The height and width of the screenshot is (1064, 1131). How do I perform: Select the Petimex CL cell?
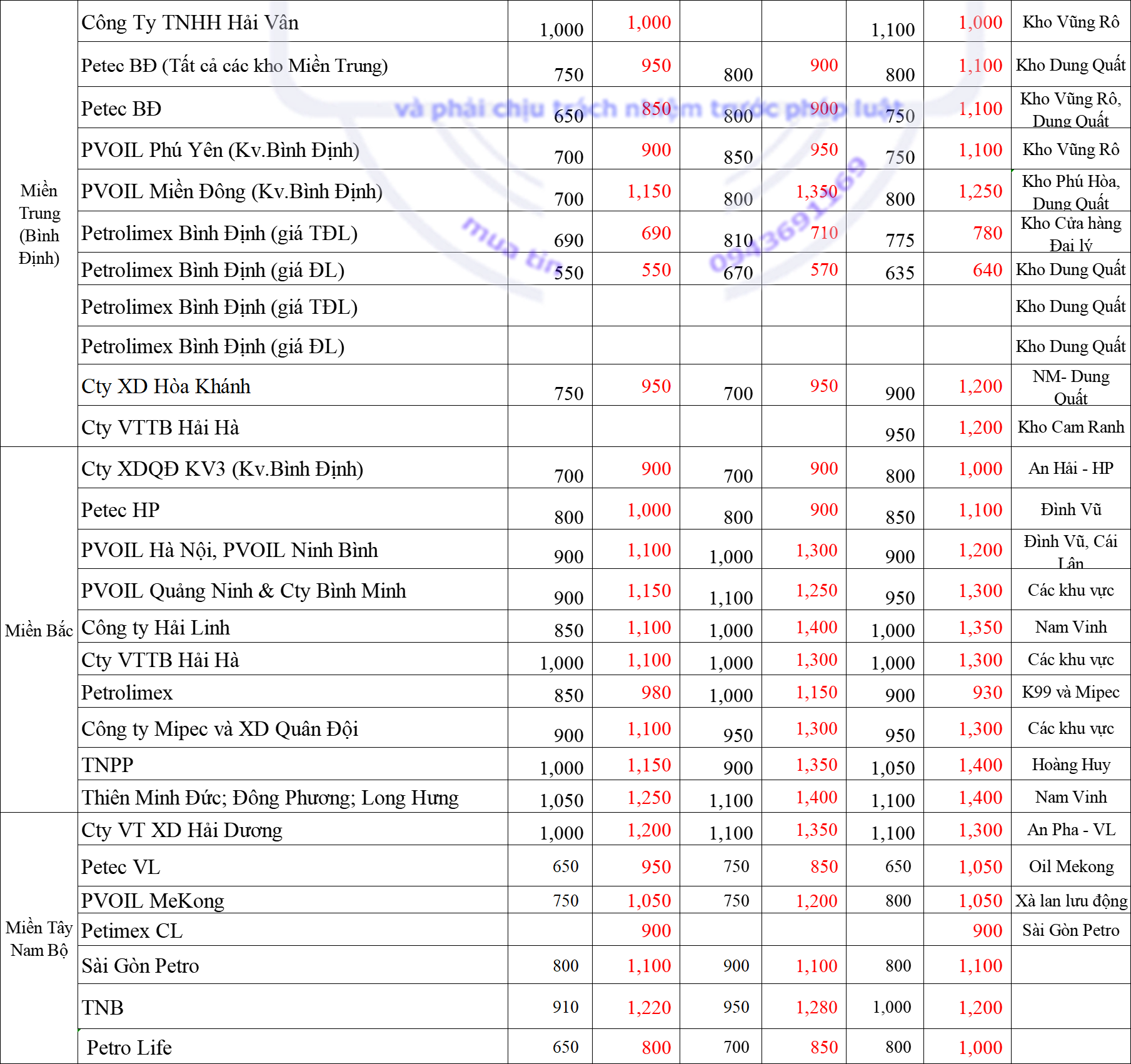293,930
